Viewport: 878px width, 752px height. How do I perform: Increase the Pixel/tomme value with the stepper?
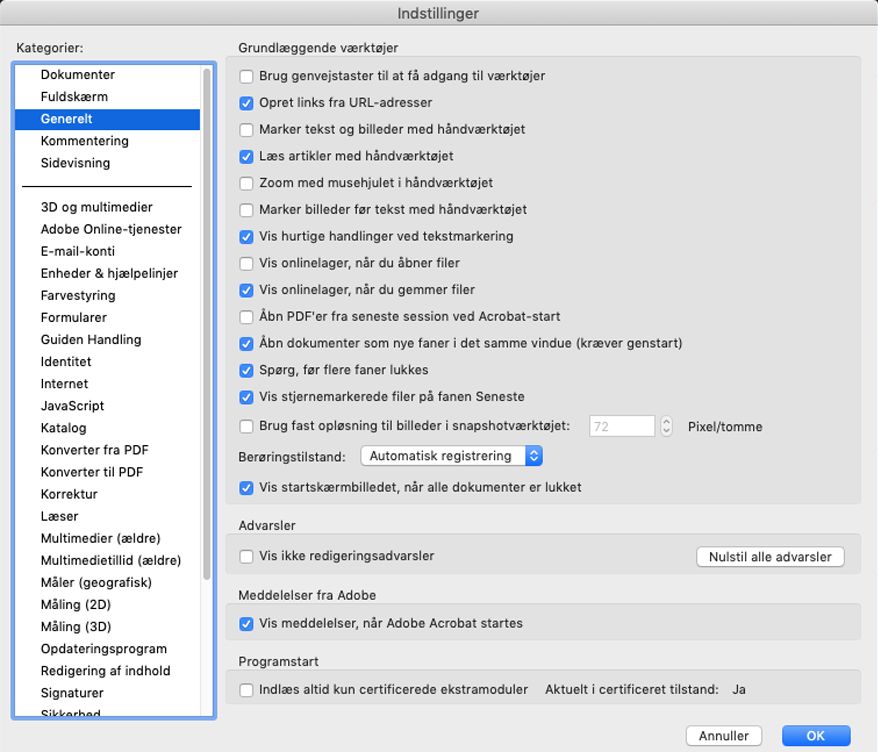tap(665, 421)
